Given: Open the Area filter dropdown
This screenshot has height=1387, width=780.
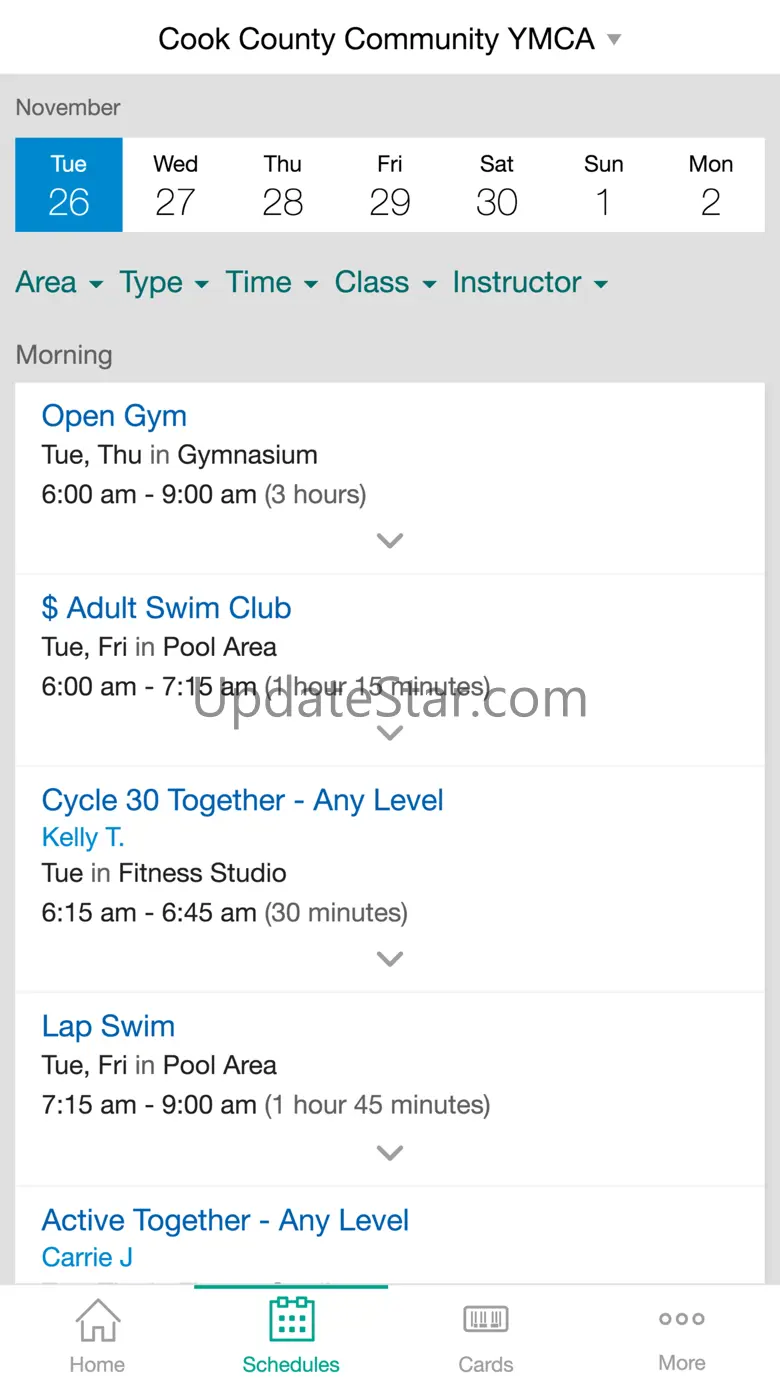Looking at the screenshot, I should pyautogui.click(x=59, y=283).
